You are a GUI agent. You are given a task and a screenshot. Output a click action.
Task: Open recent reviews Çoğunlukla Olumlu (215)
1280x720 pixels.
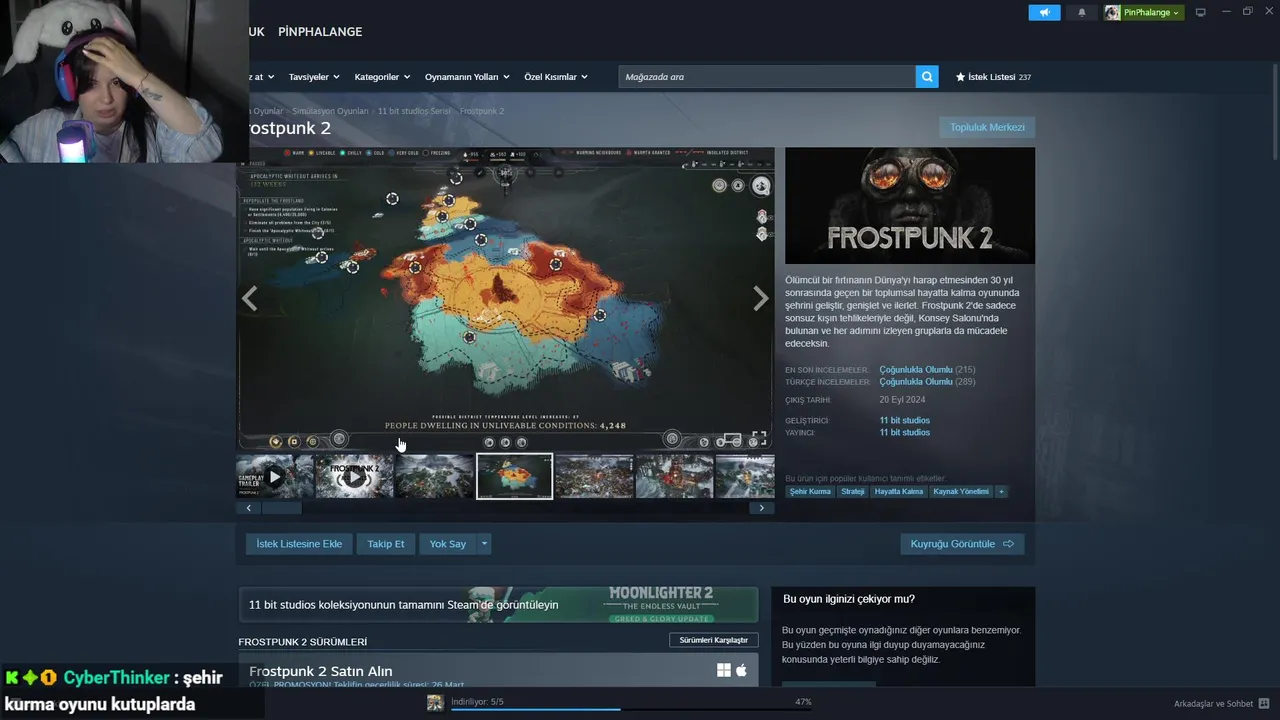click(927, 370)
